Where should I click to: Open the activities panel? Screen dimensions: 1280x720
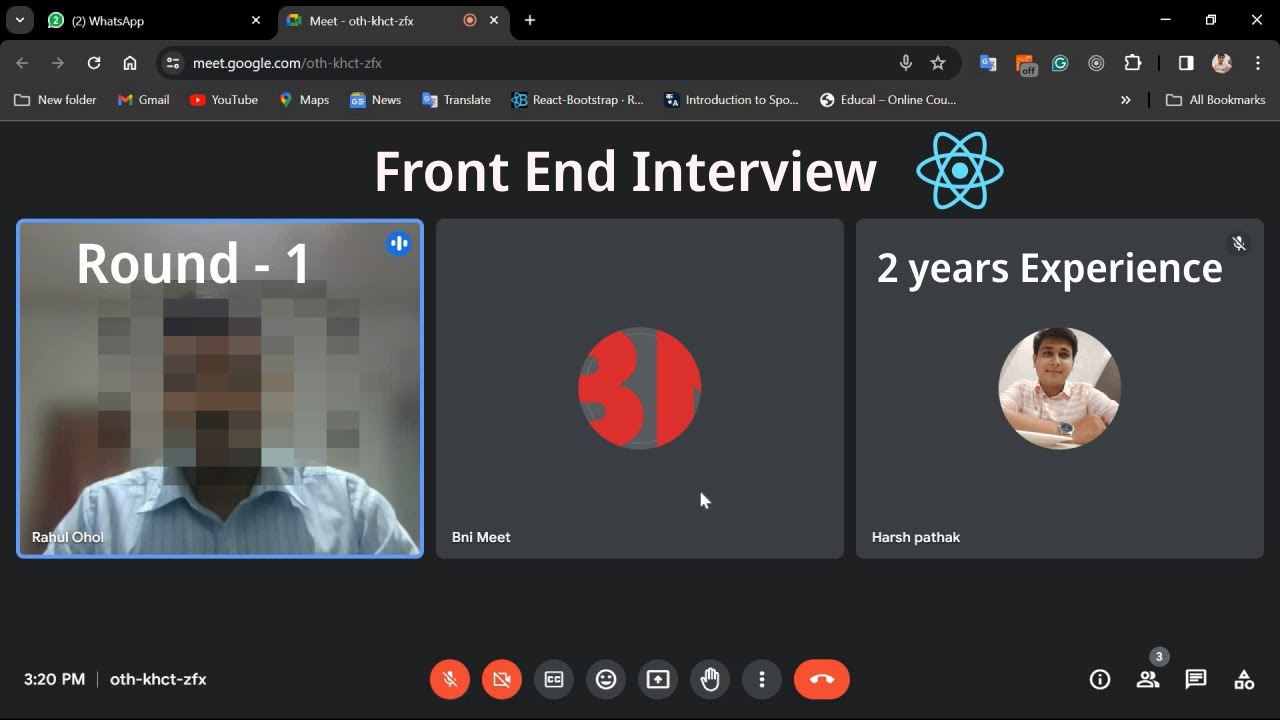[1244, 680]
